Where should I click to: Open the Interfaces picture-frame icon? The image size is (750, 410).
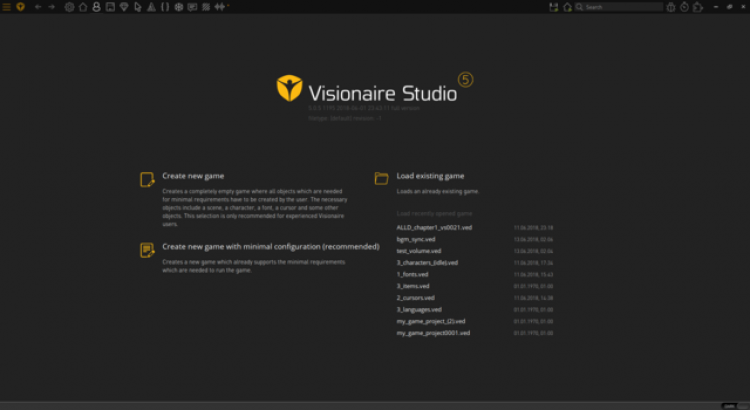click(x=110, y=7)
